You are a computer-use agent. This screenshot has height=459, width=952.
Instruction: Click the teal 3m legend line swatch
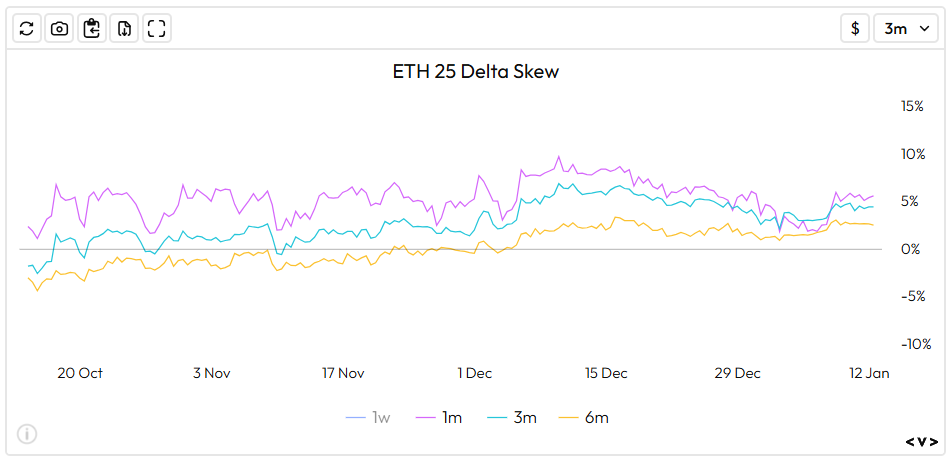[498, 417]
